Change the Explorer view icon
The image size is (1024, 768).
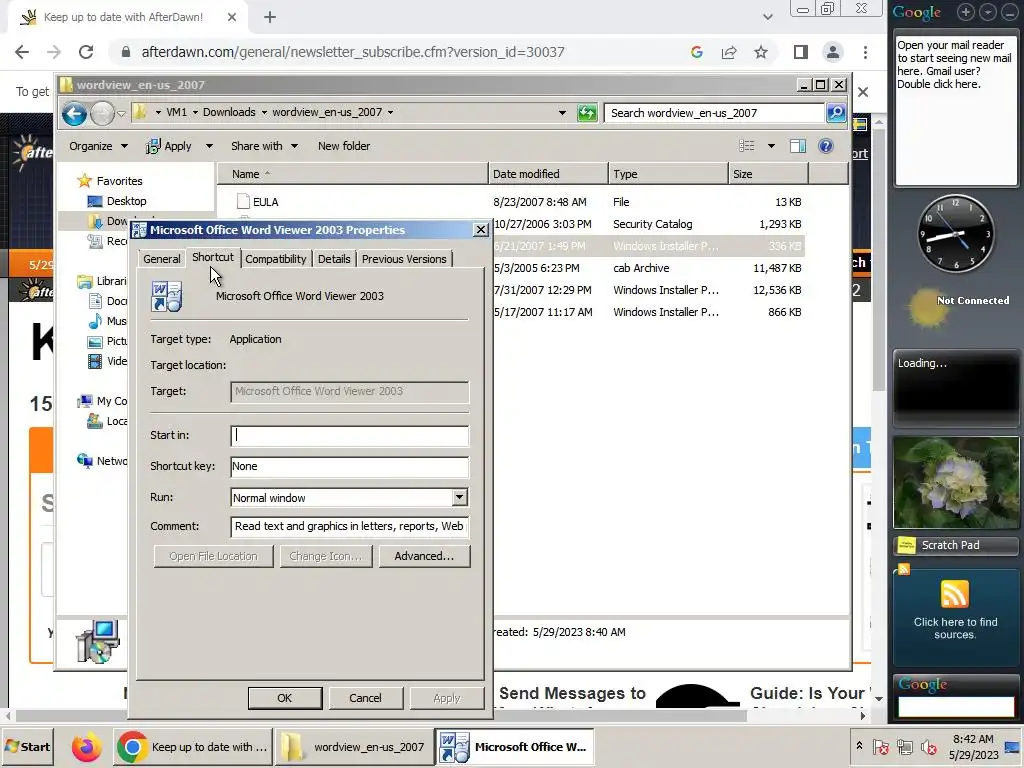[x=746, y=146]
